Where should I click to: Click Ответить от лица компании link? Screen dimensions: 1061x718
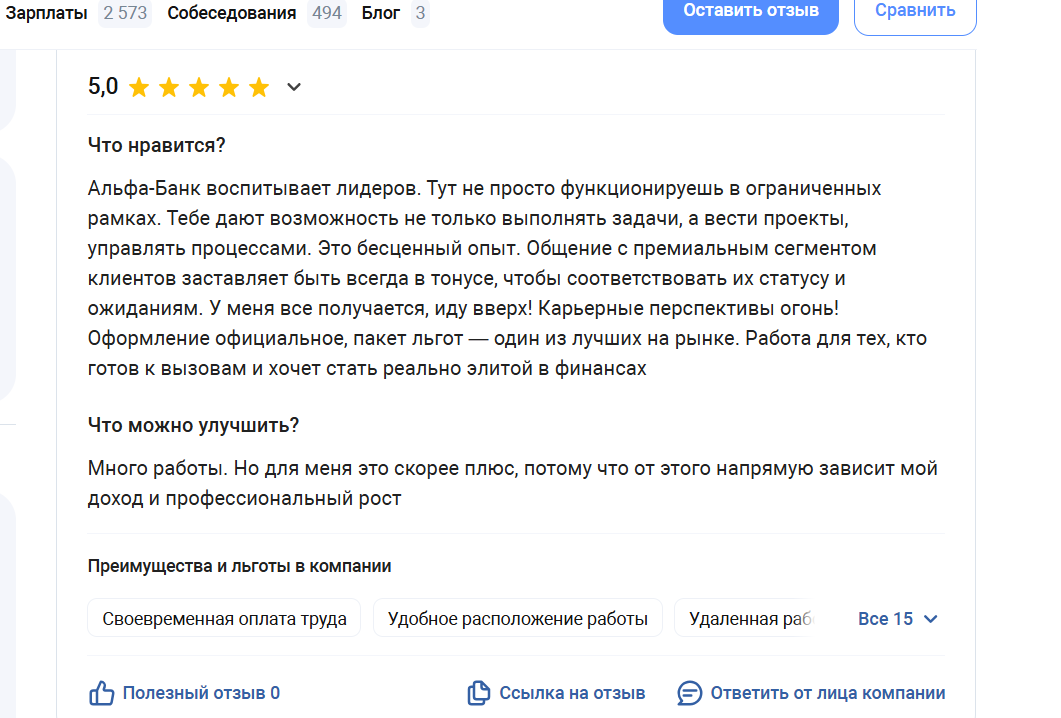tap(827, 693)
